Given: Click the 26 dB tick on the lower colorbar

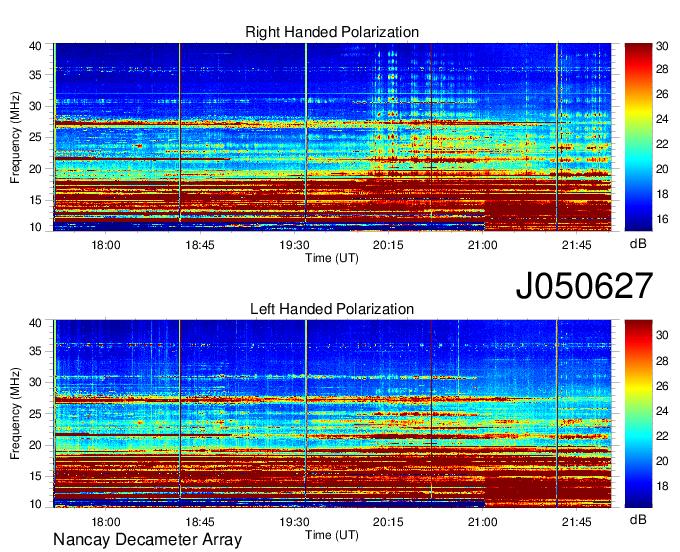Looking at the screenshot, I should (662, 386).
